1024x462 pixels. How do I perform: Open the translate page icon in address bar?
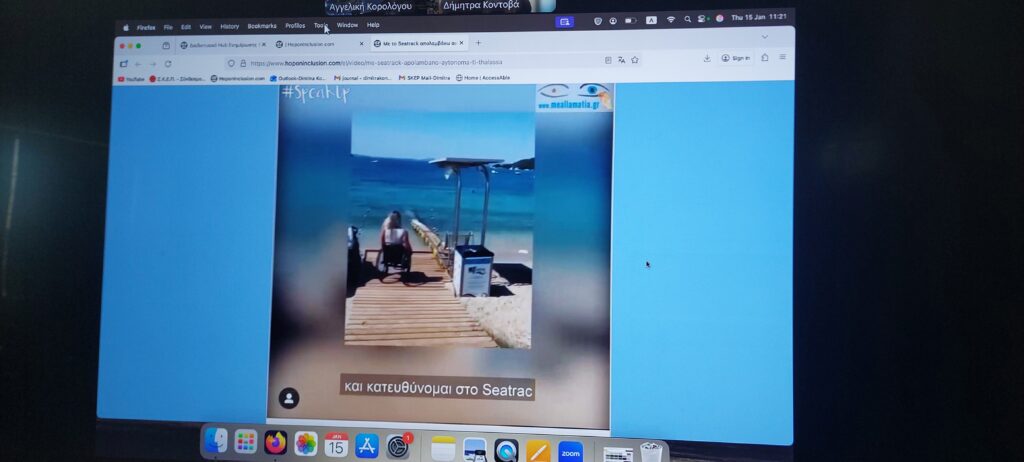[x=622, y=60]
